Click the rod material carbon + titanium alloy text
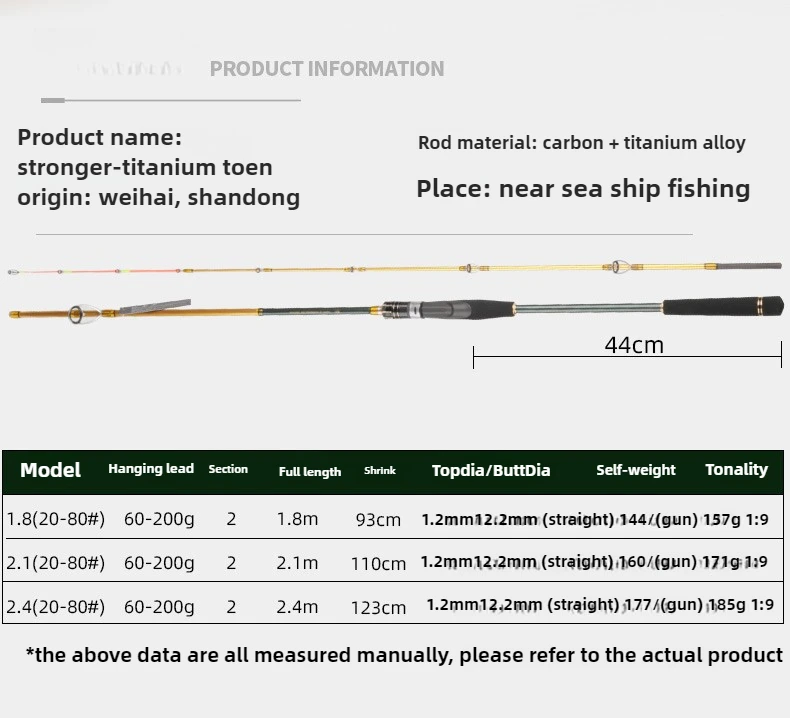The width and height of the screenshot is (790, 718). [x=581, y=143]
